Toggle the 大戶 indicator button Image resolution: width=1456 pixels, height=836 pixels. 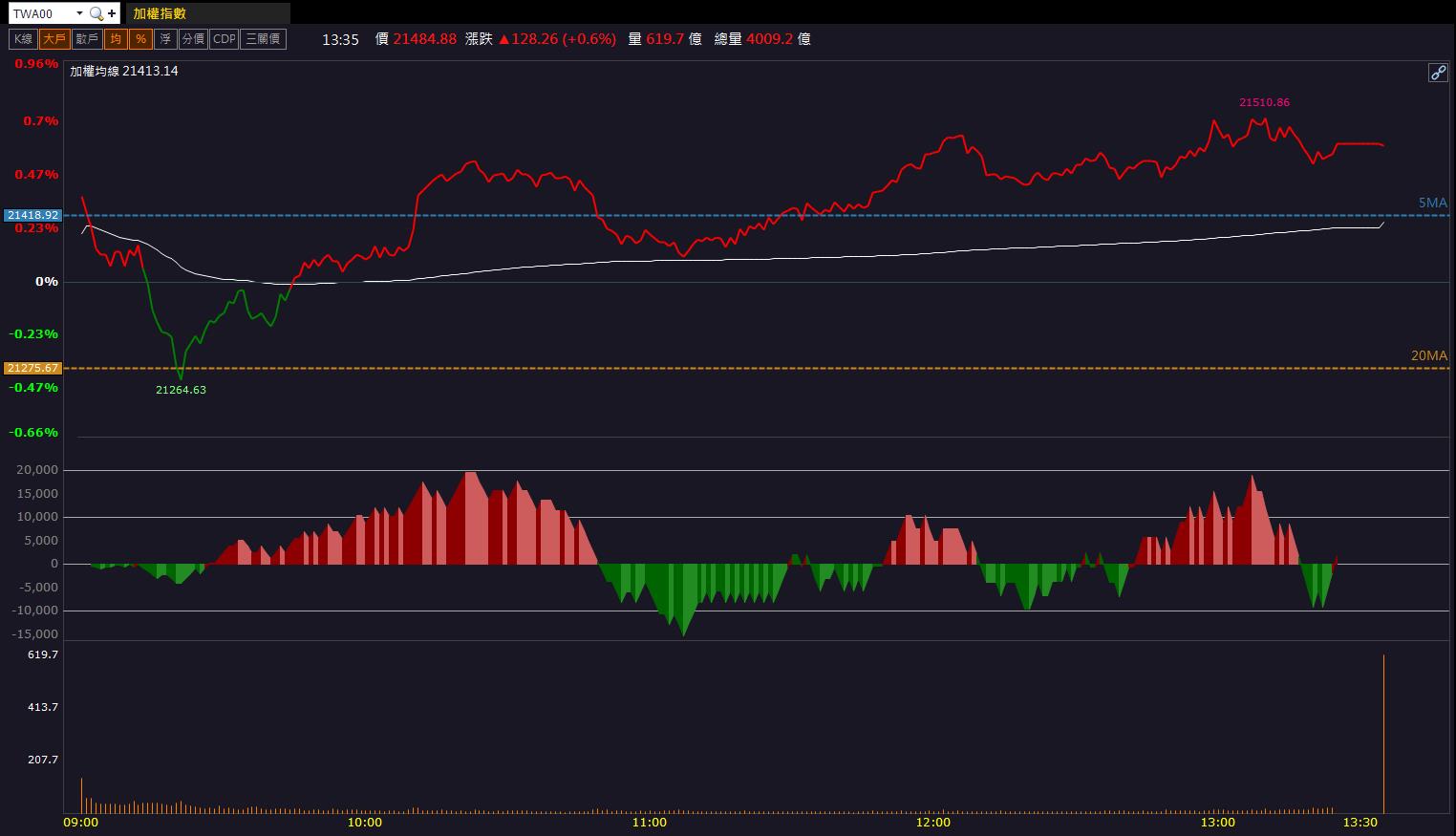[54, 39]
